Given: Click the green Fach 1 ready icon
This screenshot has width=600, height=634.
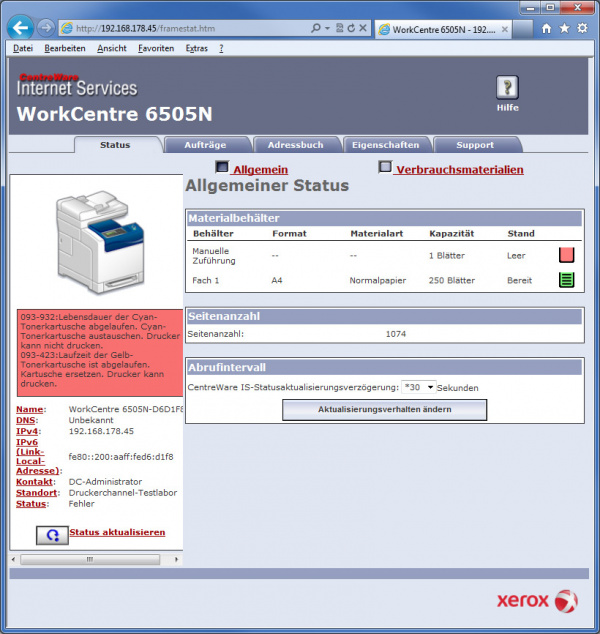Looking at the screenshot, I should (566, 280).
